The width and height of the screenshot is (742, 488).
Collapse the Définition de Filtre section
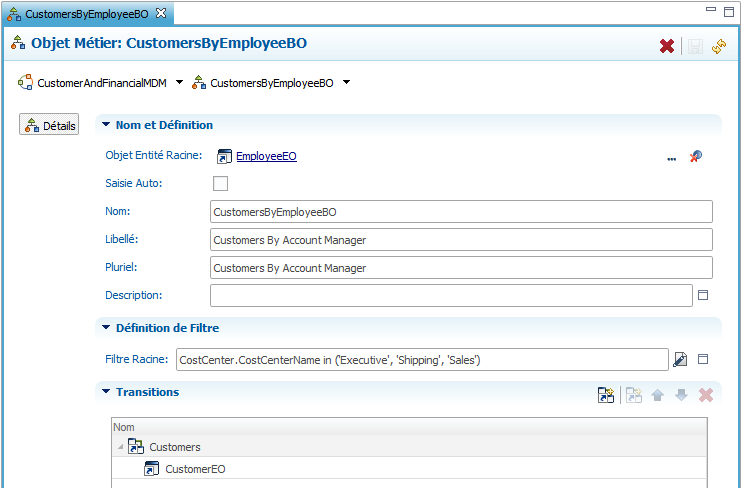pos(106,328)
